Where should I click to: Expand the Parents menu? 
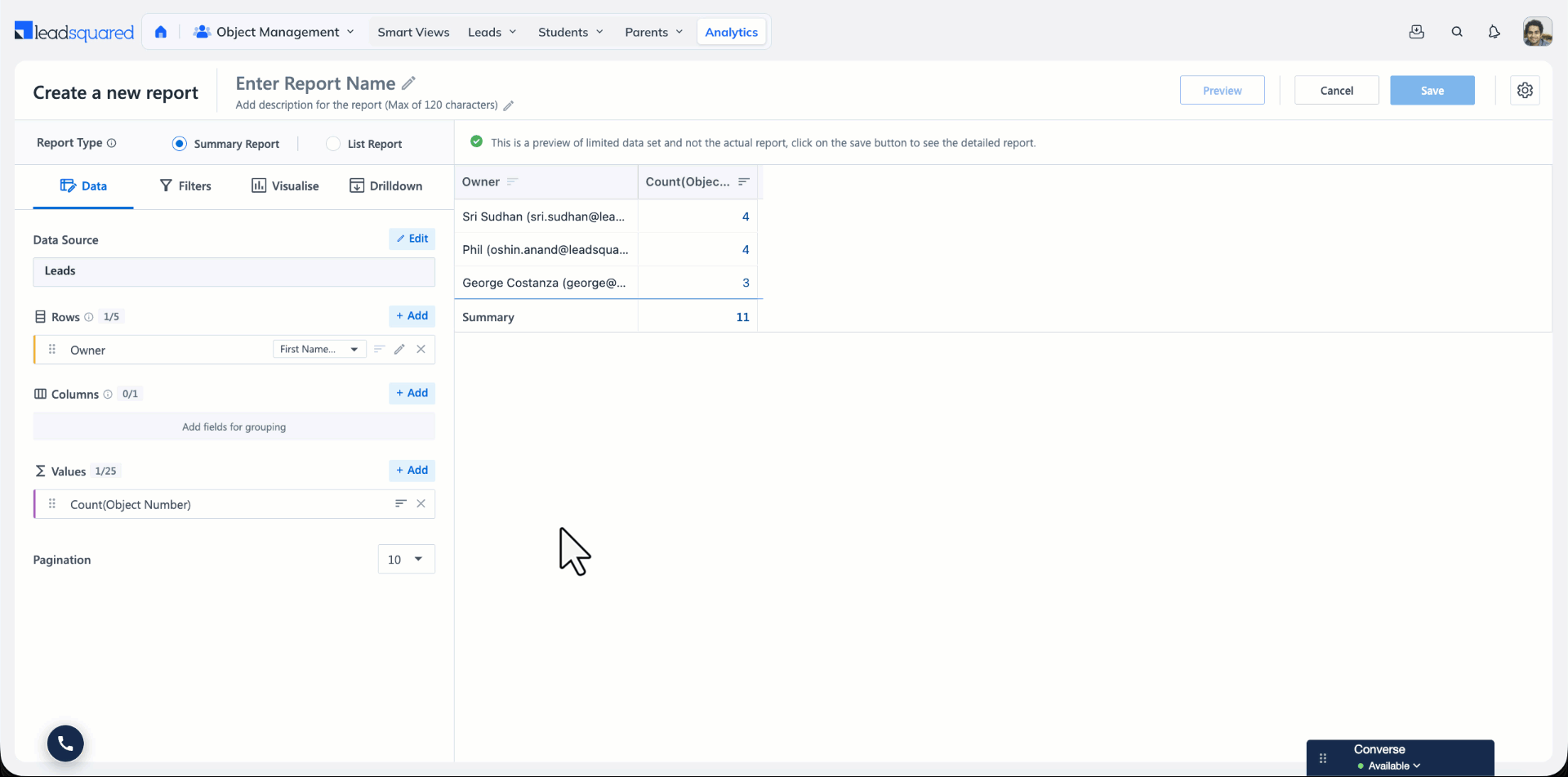tap(653, 32)
